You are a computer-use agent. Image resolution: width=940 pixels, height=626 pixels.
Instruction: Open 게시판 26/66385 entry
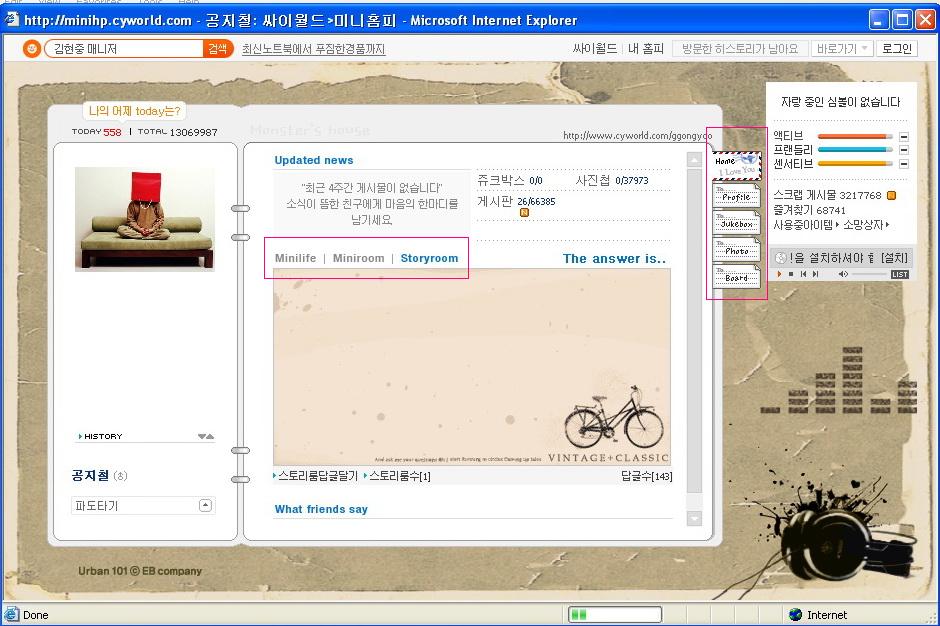click(516, 201)
